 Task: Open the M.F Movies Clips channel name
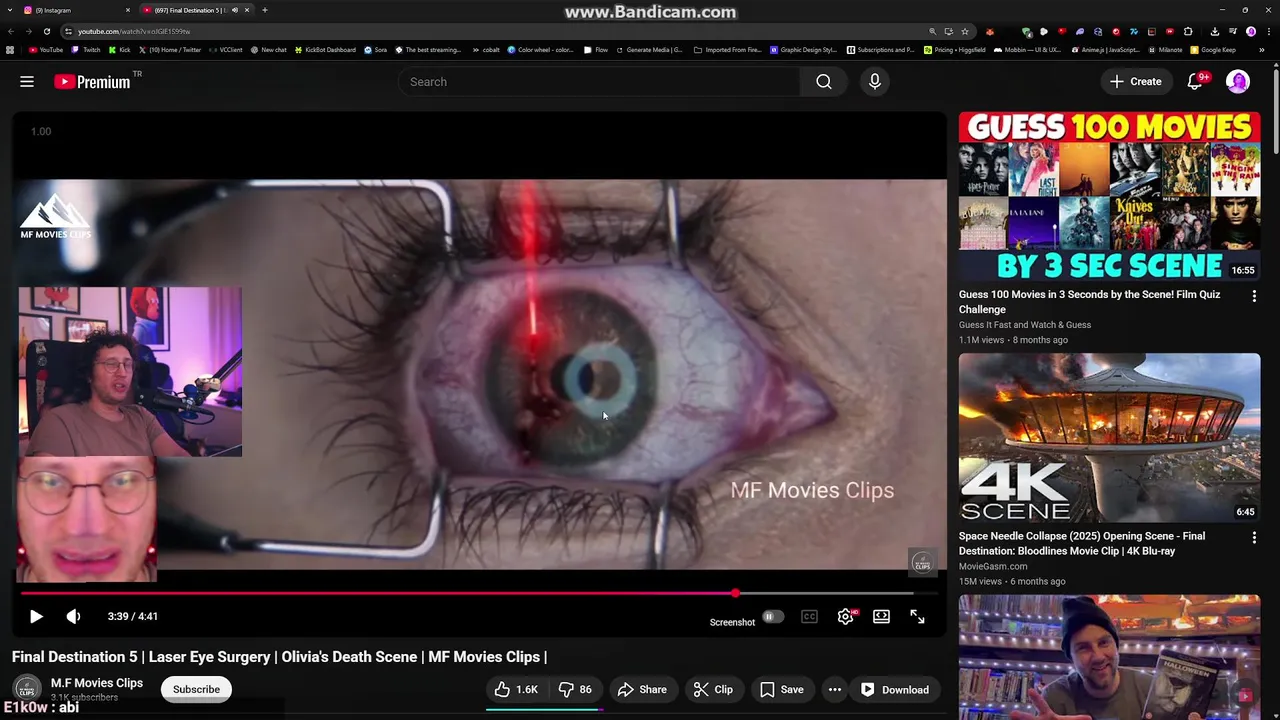[97, 683]
